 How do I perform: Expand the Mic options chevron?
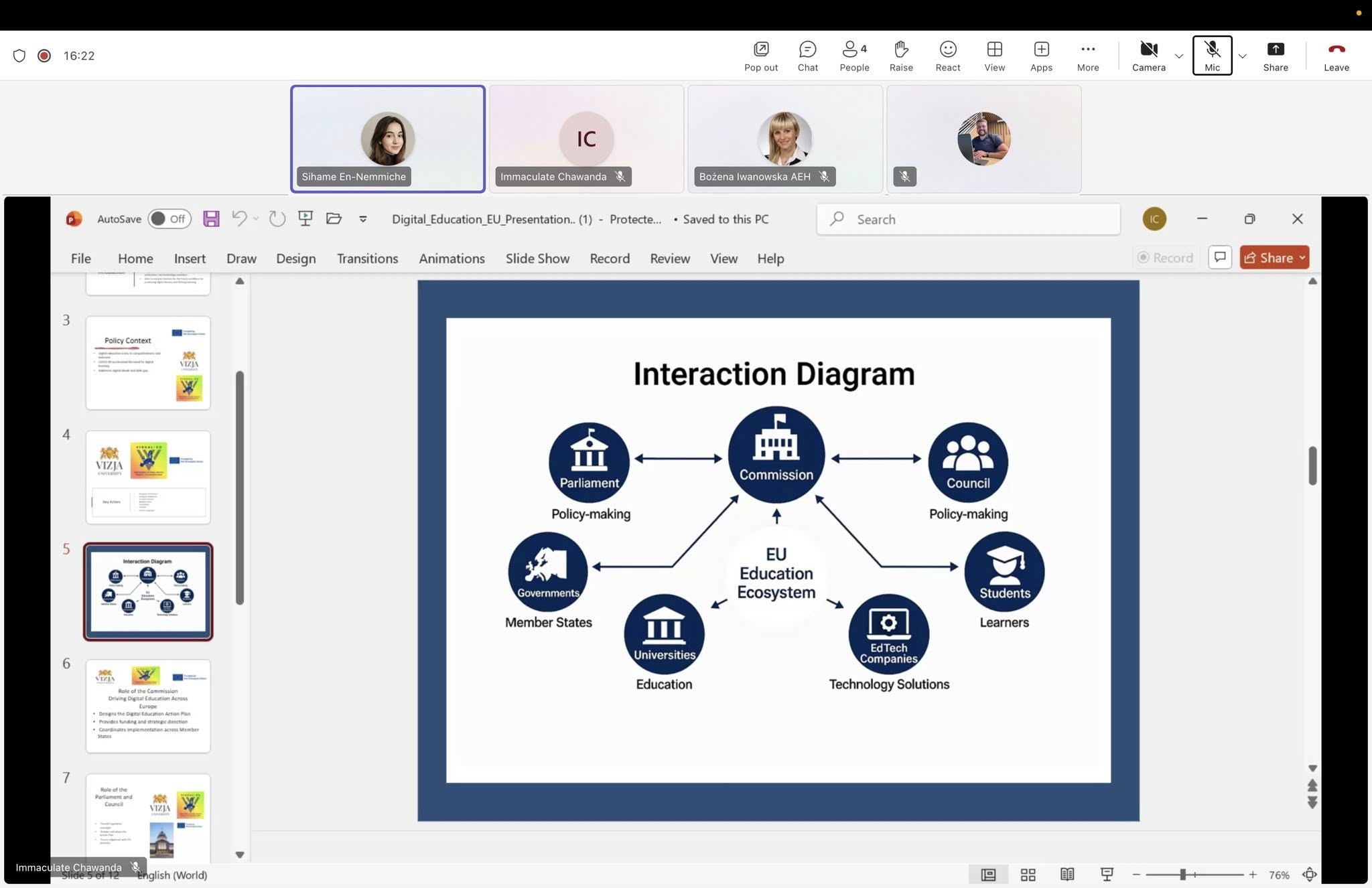pos(1243,56)
